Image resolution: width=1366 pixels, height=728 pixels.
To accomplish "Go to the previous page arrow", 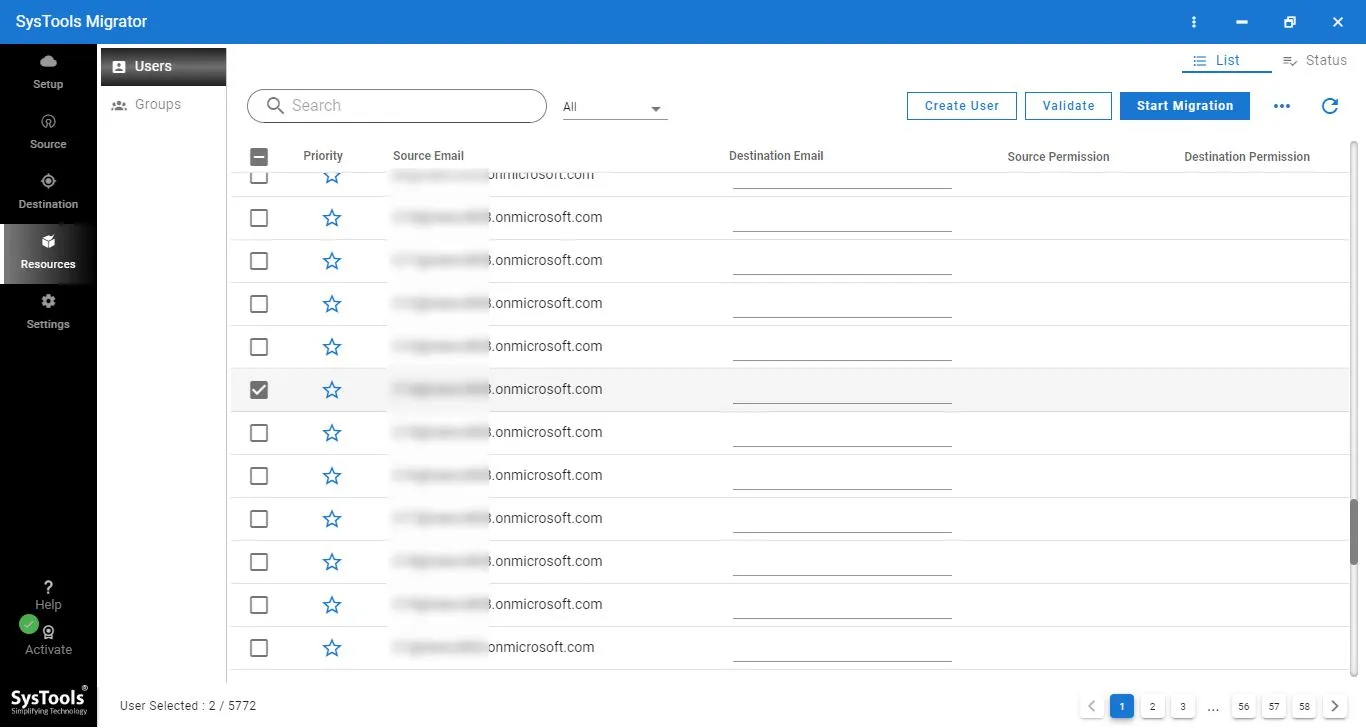I will pyautogui.click(x=1092, y=706).
